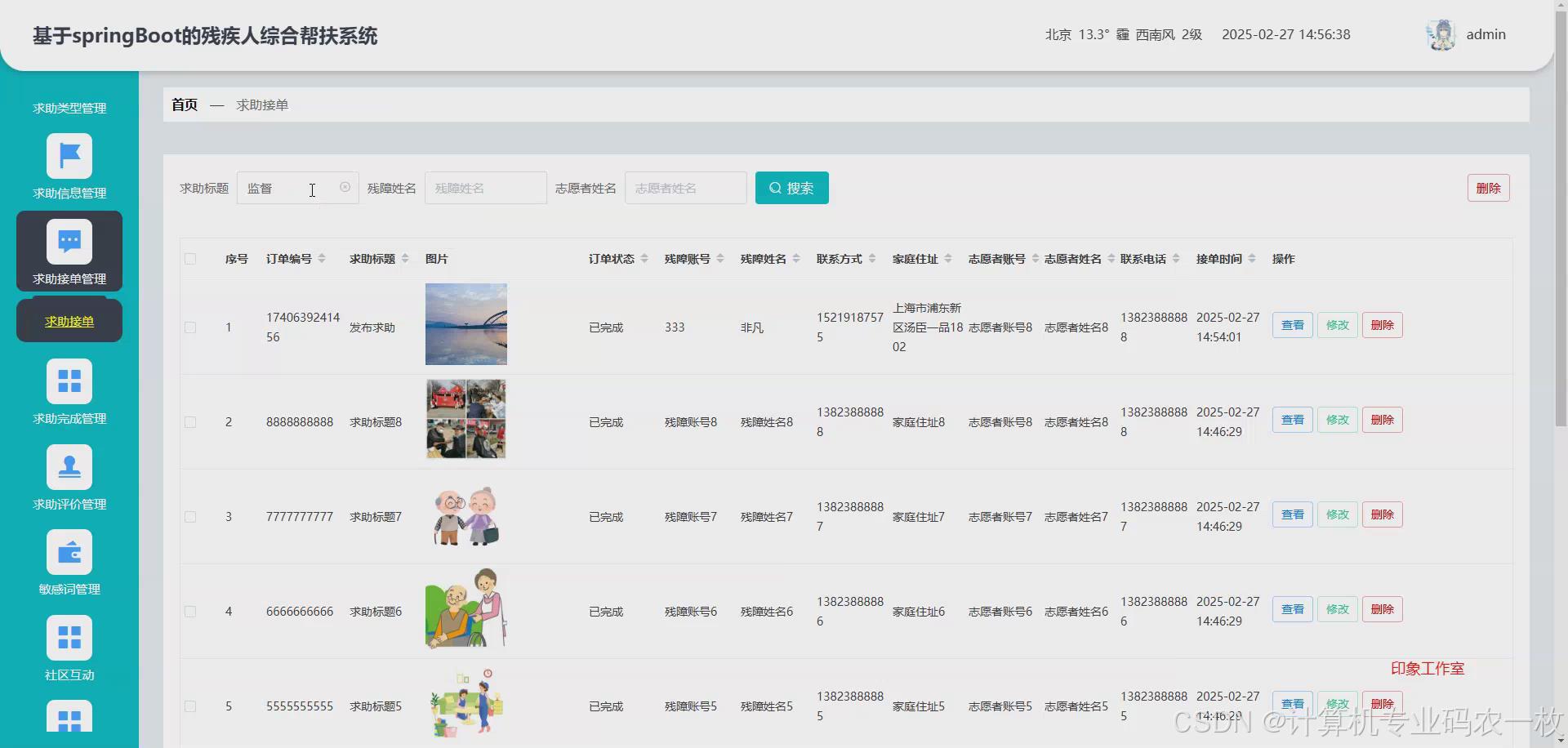This screenshot has width=1568, height=748.
Task: Check the checkbox for 求助标题6 row
Action: (x=190, y=611)
